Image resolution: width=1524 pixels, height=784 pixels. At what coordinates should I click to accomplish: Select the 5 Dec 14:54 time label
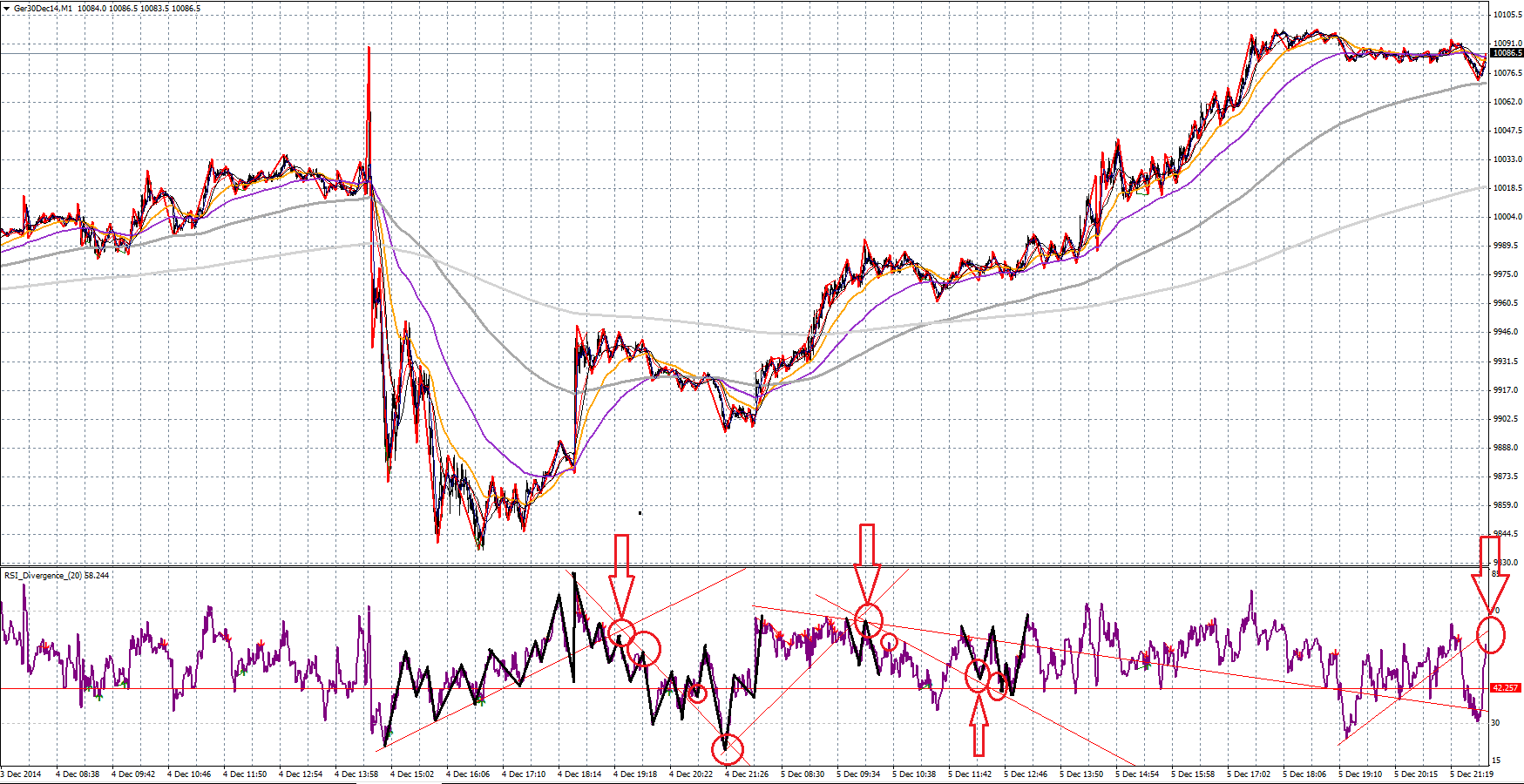1137,774
